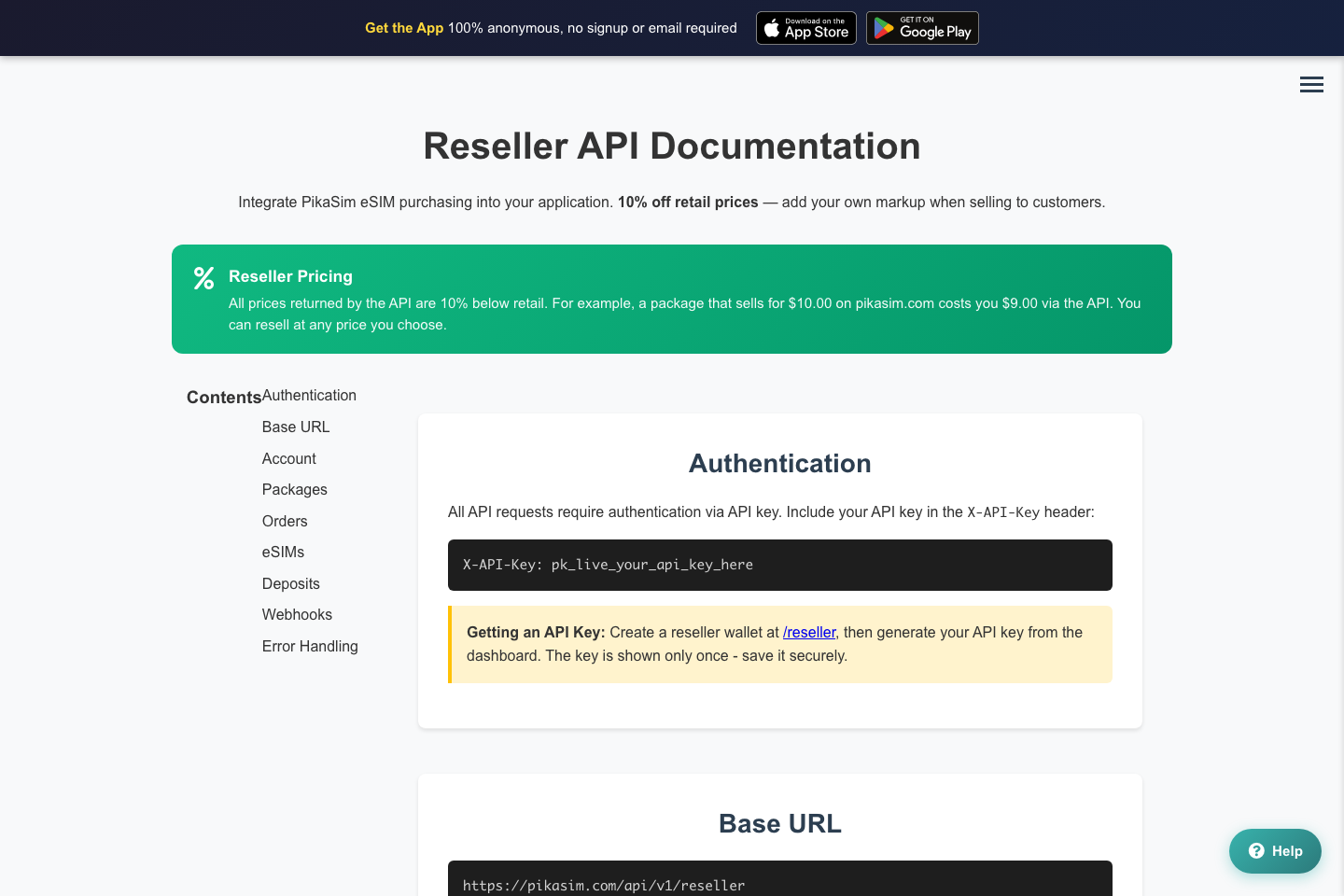Jump to the Error Handling section
The width and height of the screenshot is (1344, 896).
coord(310,646)
